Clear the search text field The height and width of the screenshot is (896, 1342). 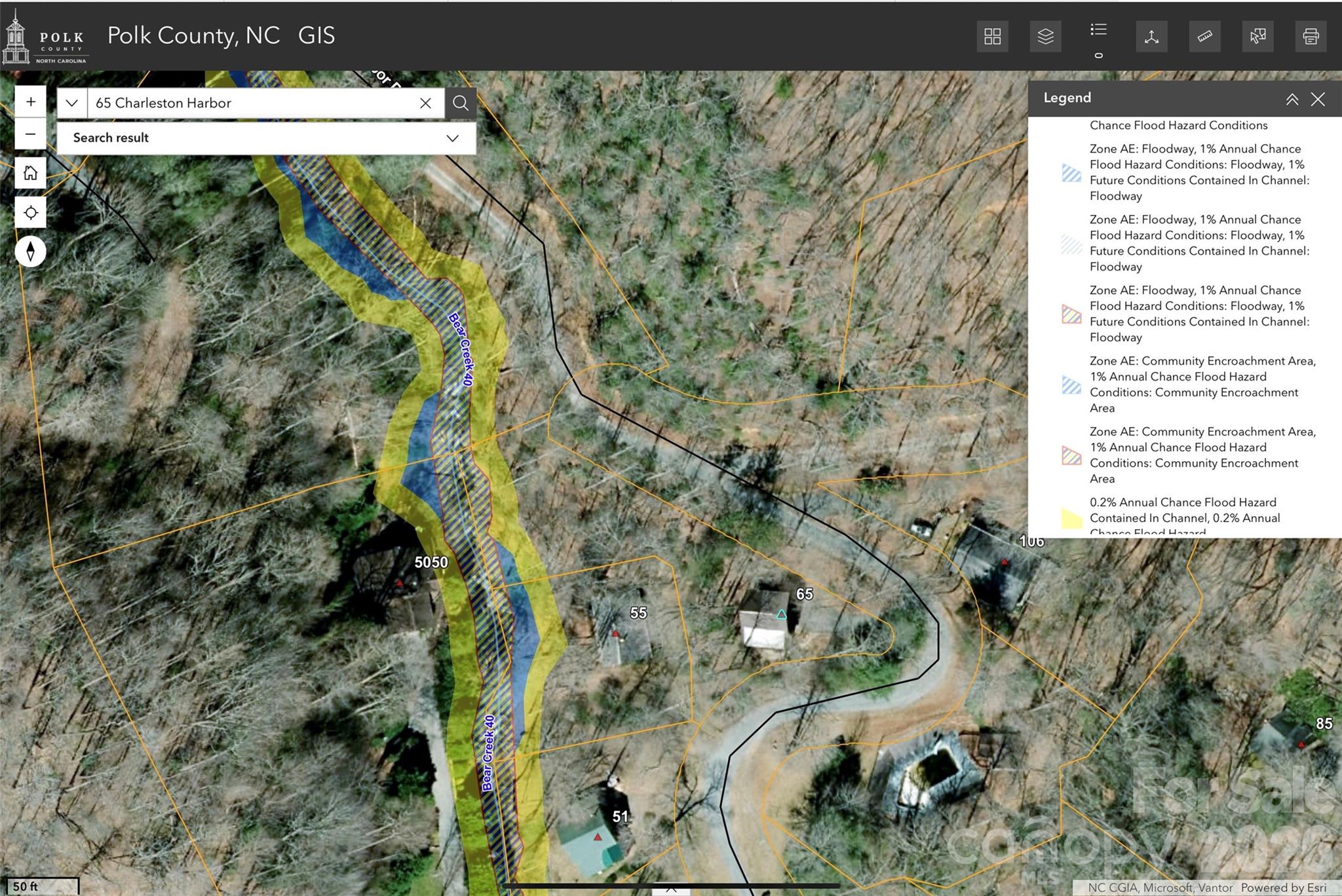(425, 103)
